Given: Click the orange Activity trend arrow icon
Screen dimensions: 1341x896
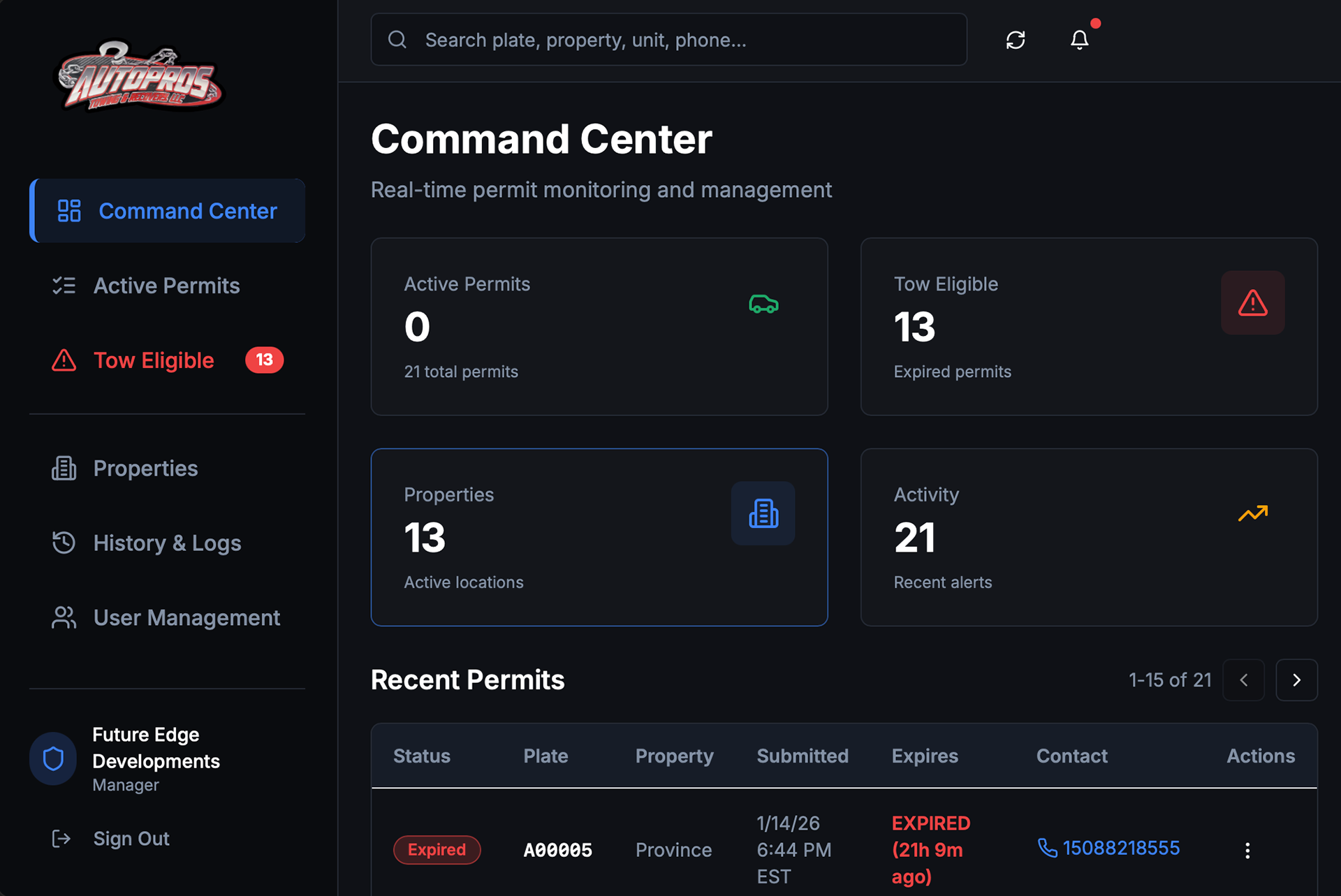Looking at the screenshot, I should 1252,513.
